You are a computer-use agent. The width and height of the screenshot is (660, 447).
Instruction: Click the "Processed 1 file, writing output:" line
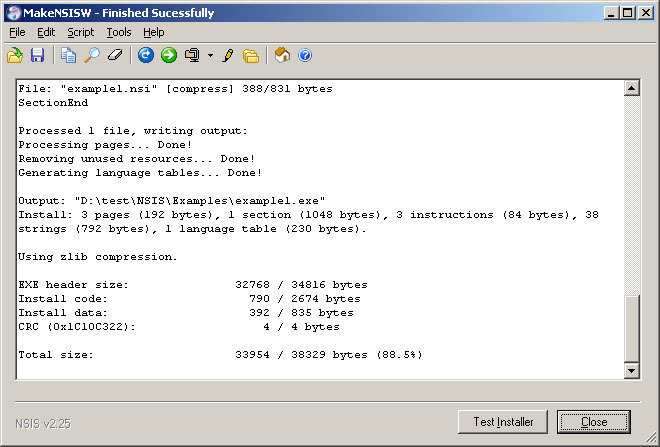coord(133,131)
